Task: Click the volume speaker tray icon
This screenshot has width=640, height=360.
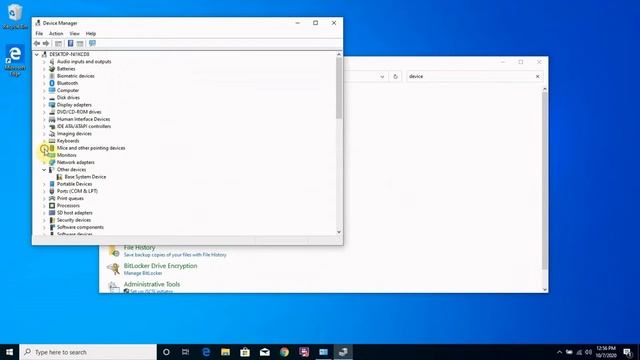Action: pos(588,352)
